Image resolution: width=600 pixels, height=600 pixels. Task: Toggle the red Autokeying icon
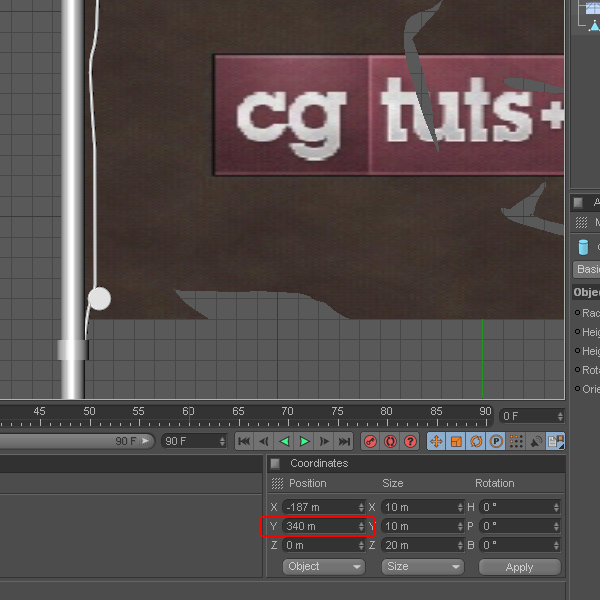(390, 441)
